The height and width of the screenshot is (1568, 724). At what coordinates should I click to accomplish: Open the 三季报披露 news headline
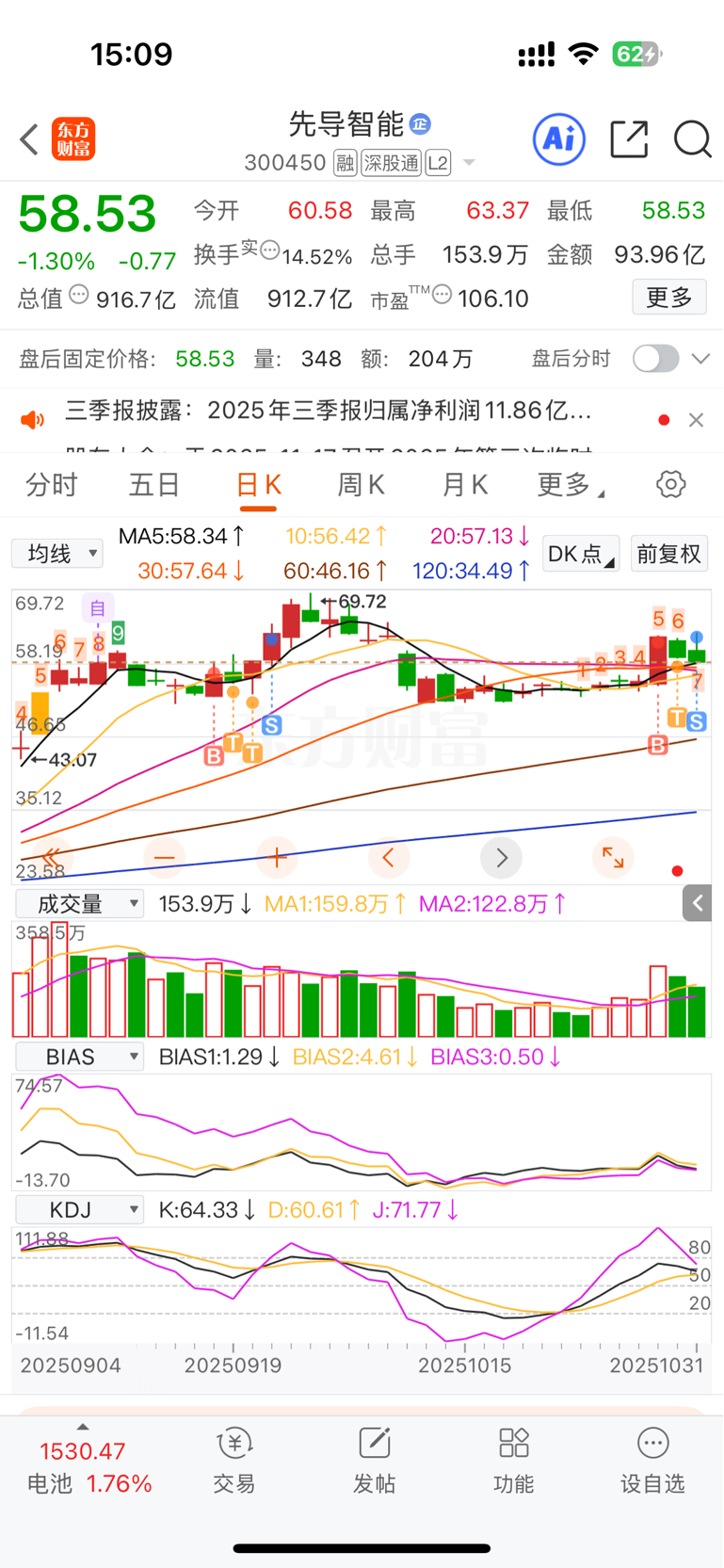pyautogui.click(x=329, y=411)
